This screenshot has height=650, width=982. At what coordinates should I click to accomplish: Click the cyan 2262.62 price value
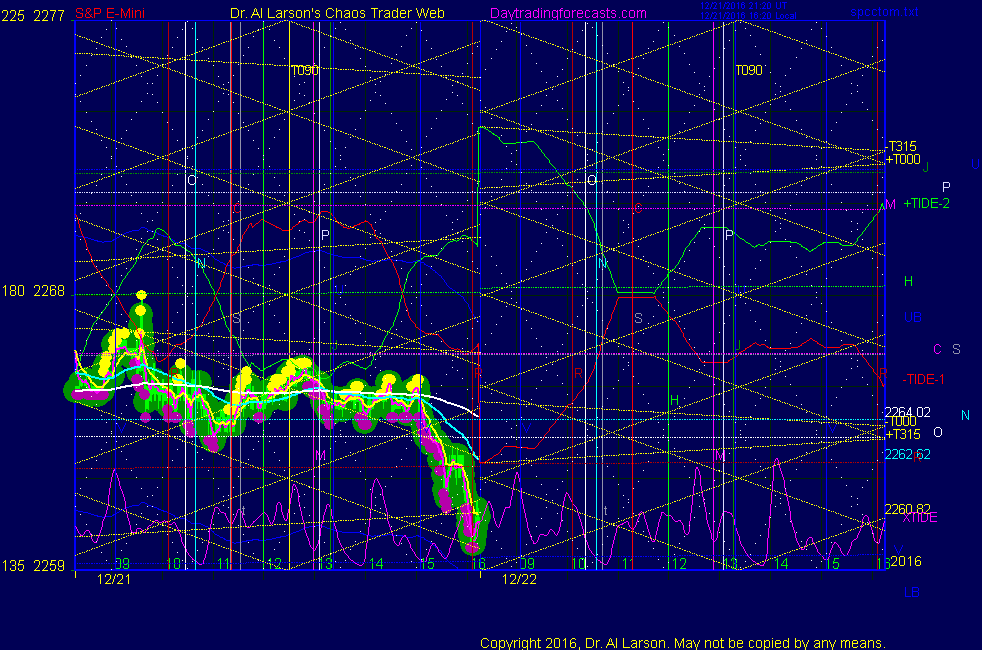(x=907, y=454)
